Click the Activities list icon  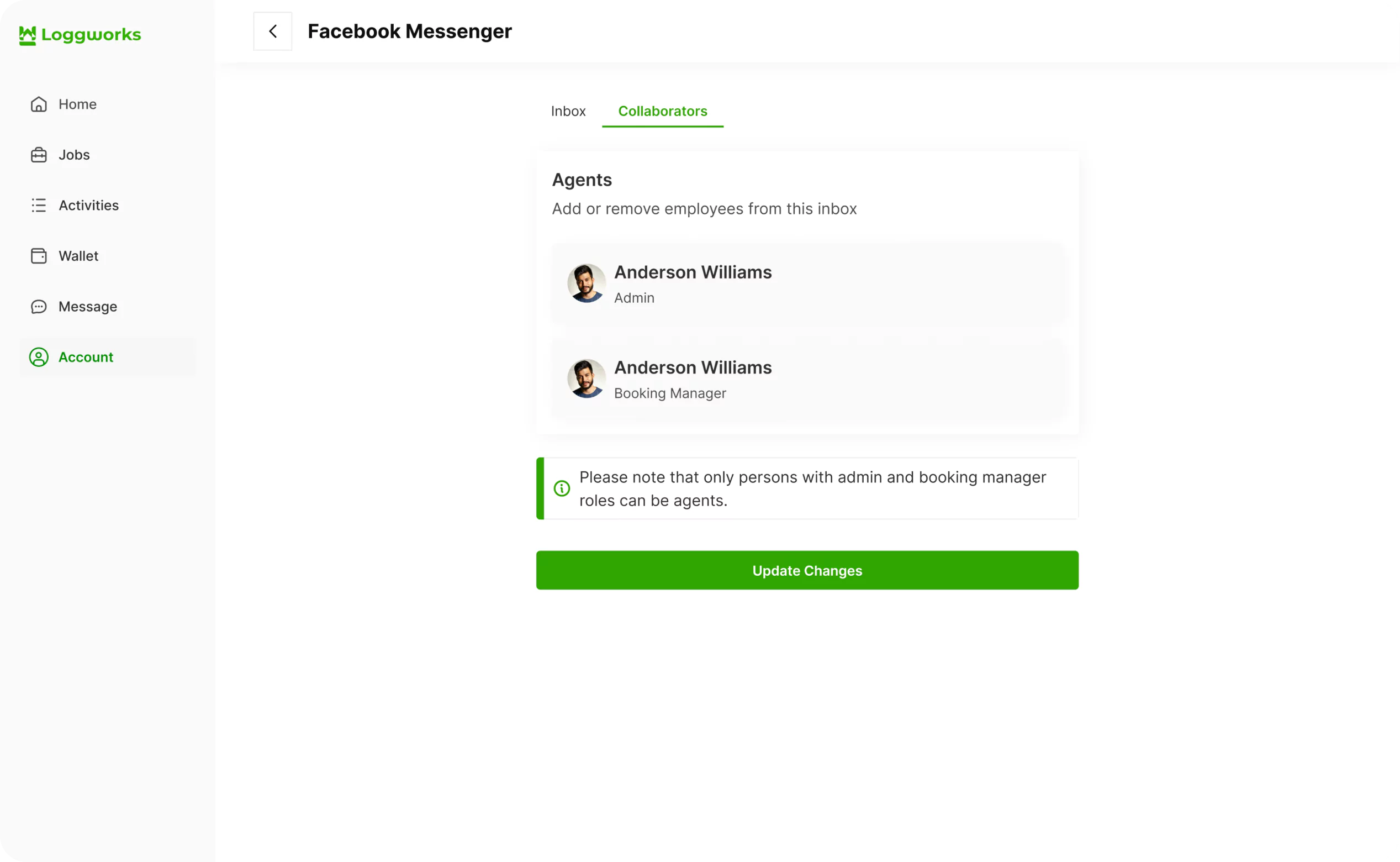39,205
